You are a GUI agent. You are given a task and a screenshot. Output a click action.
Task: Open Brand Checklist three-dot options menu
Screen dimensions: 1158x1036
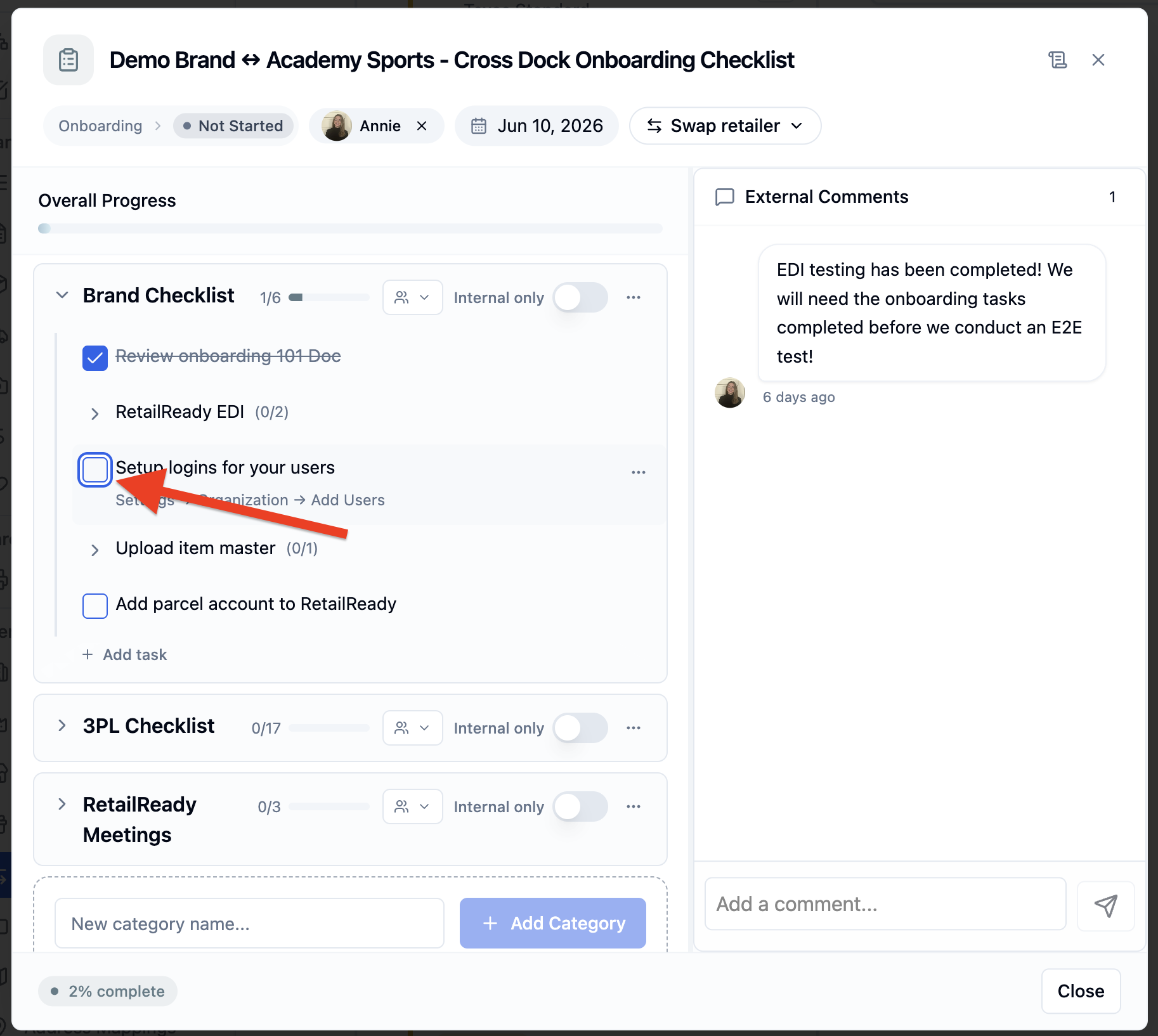pyautogui.click(x=634, y=297)
